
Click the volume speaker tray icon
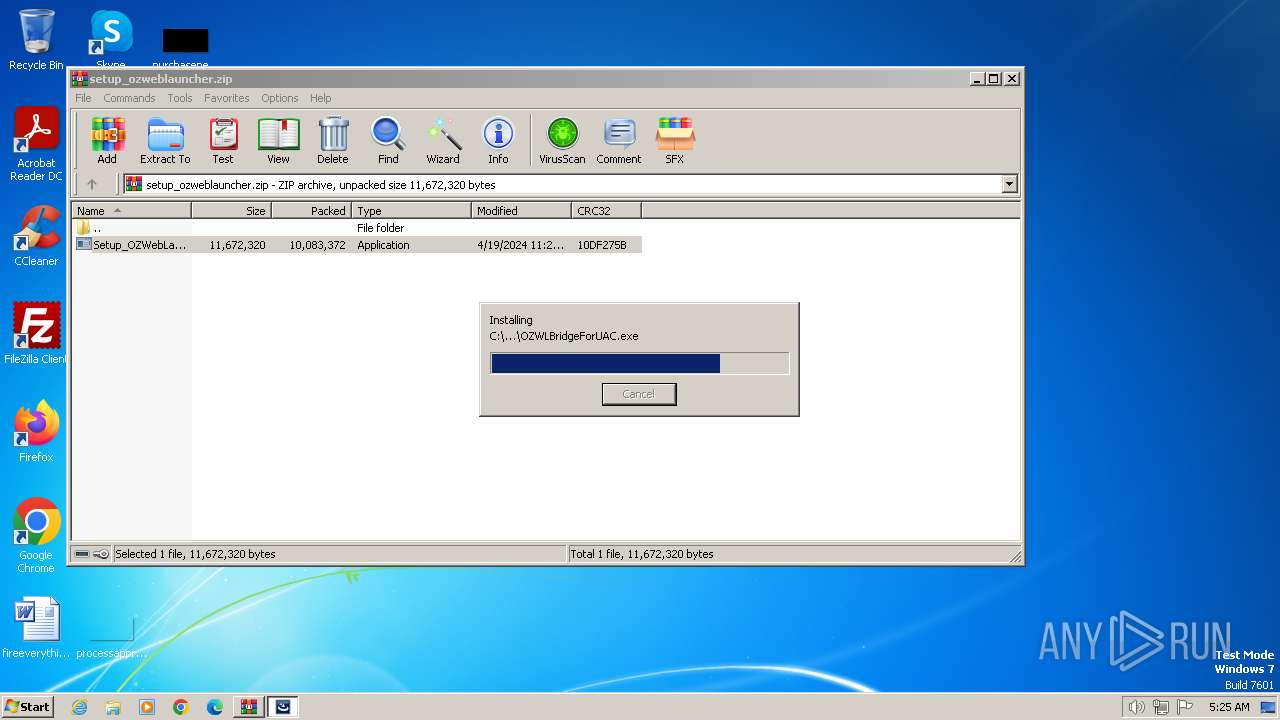click(x=1136, y=707)
